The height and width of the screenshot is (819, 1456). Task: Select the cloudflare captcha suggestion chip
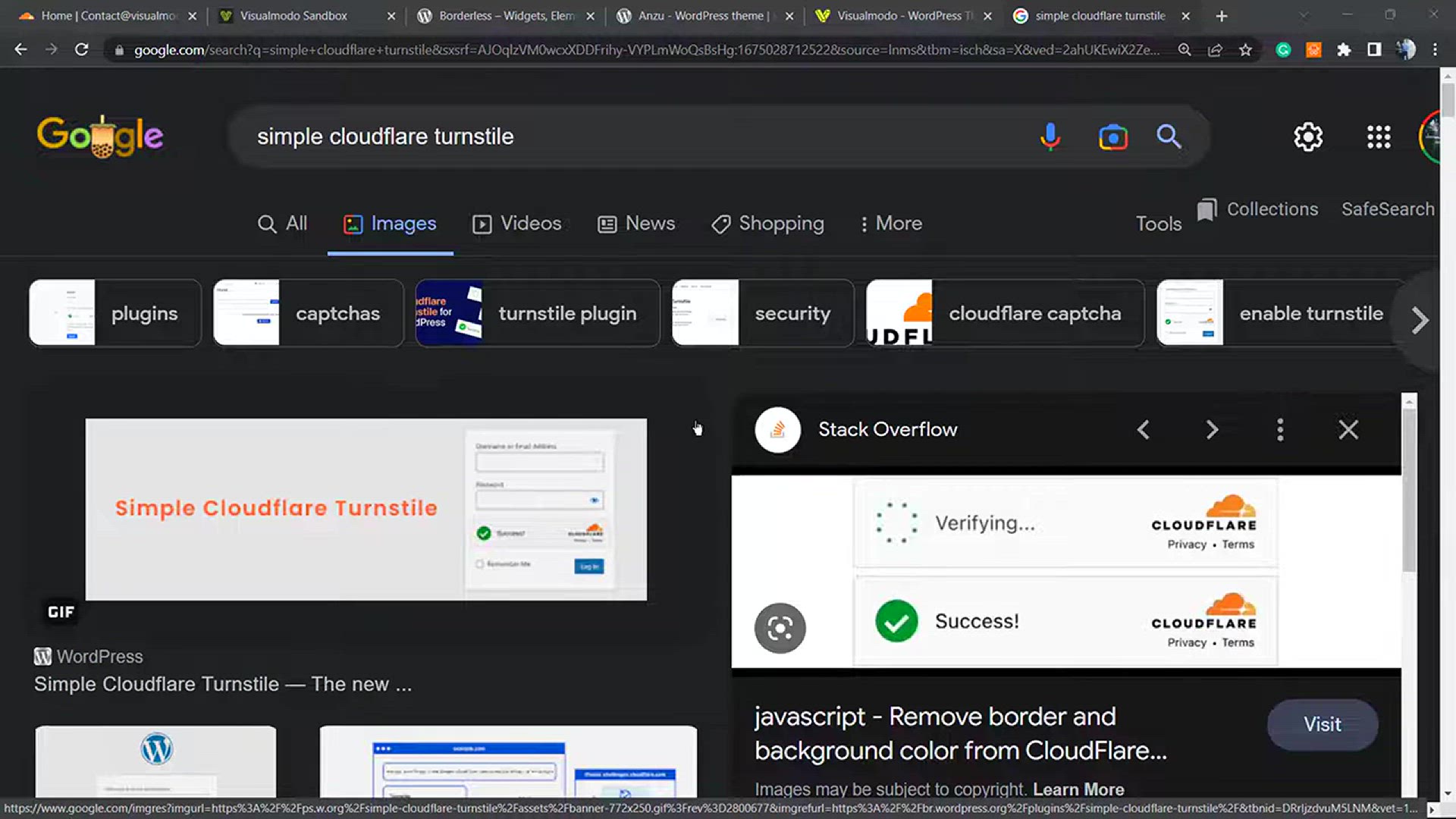pyautogui.click(x=1006, y=313)
